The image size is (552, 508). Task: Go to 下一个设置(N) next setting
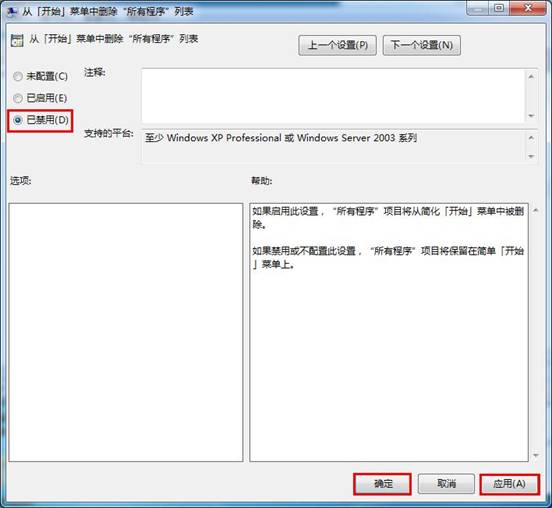(421, 45)
